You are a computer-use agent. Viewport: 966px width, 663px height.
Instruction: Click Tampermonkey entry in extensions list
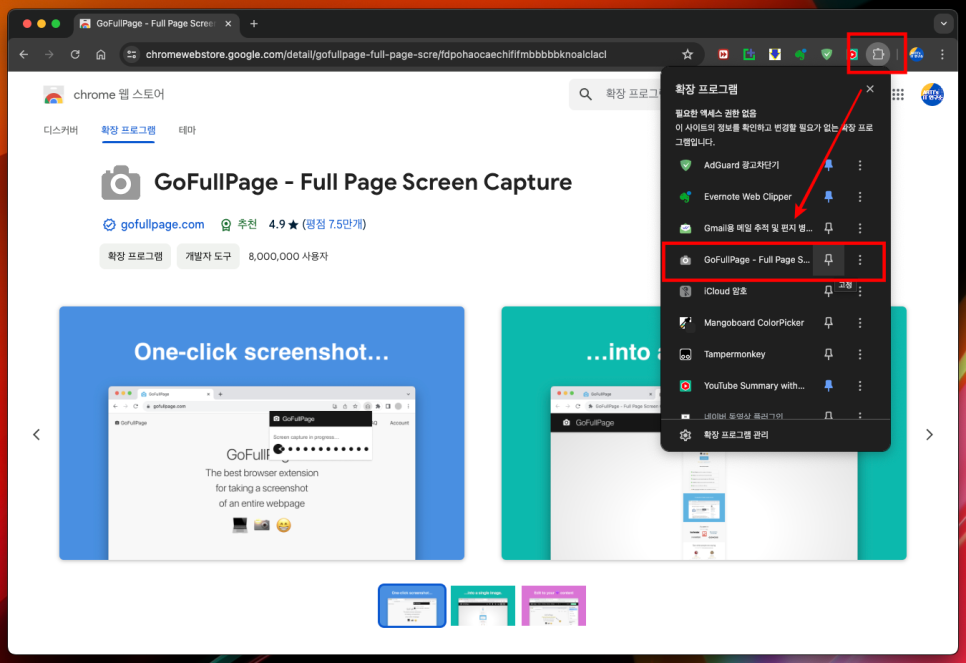[734, 354]
